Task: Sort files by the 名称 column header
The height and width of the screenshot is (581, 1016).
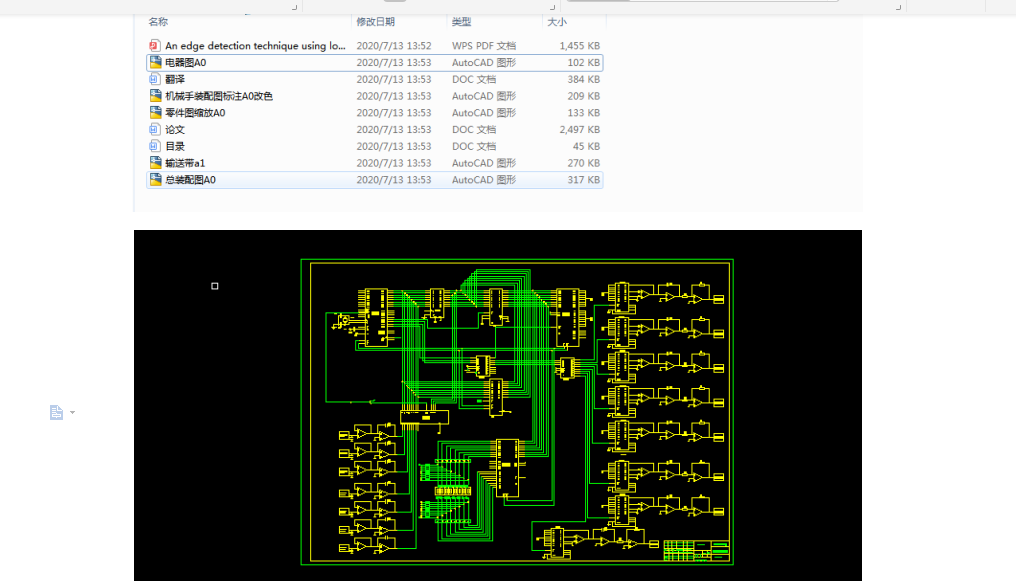Action: (159, 21)
